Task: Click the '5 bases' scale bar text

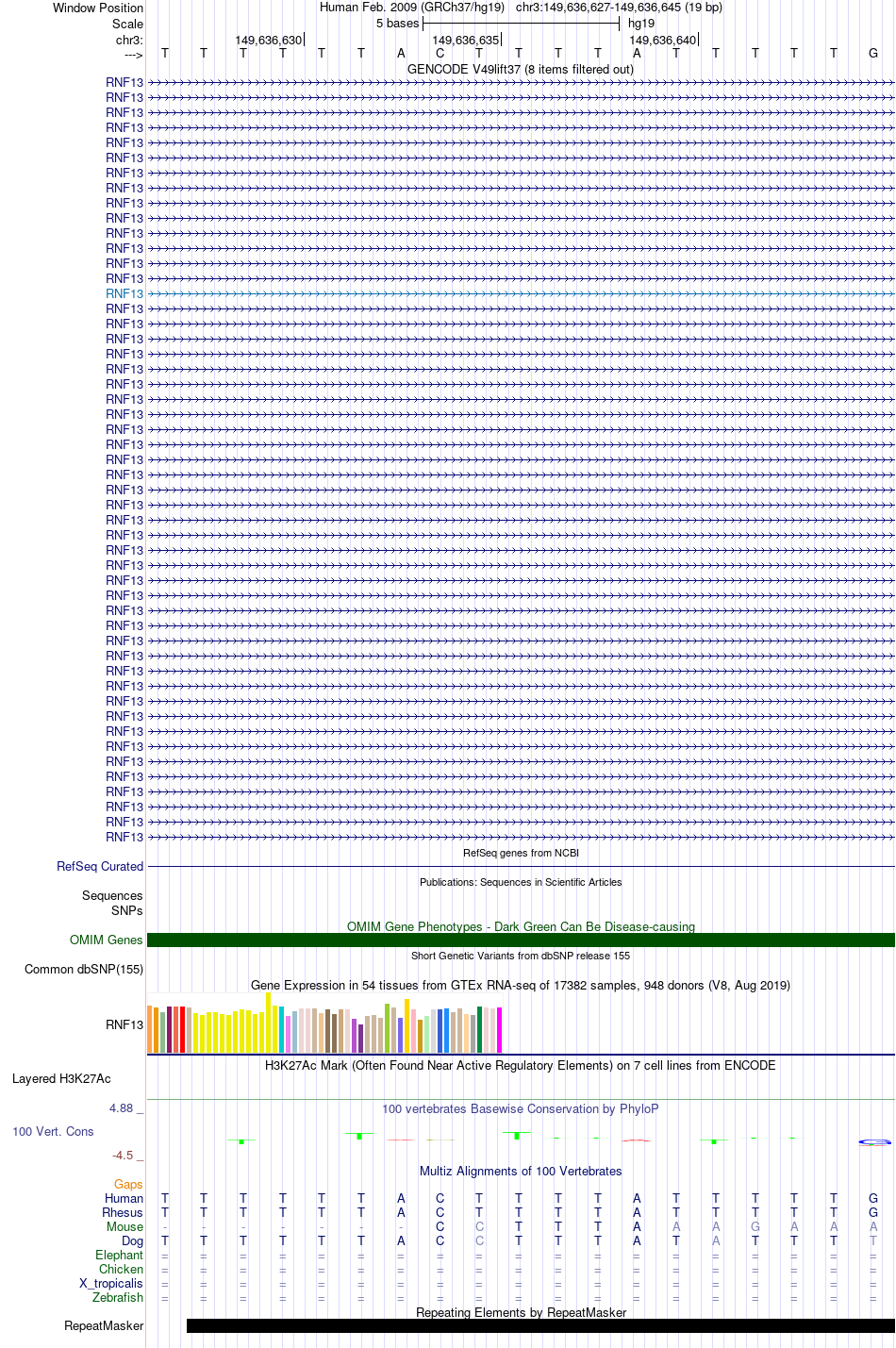Action: point(397,24)
